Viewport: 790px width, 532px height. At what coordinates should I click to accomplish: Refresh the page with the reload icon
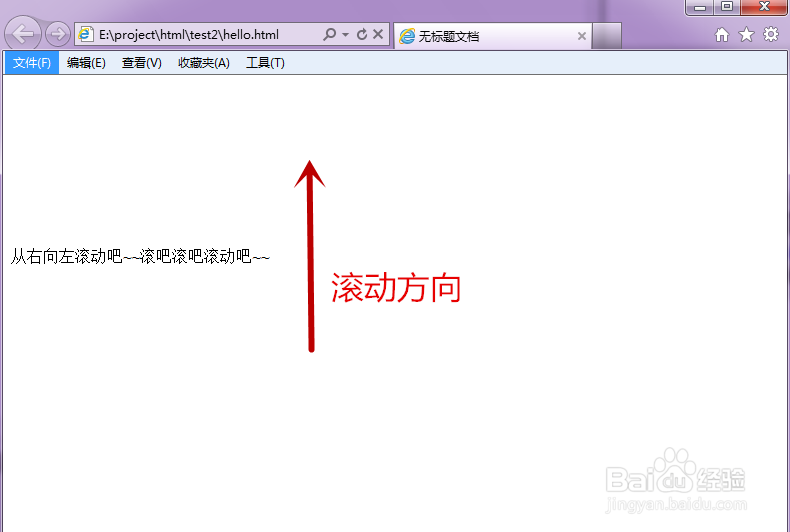click(362, 34)
